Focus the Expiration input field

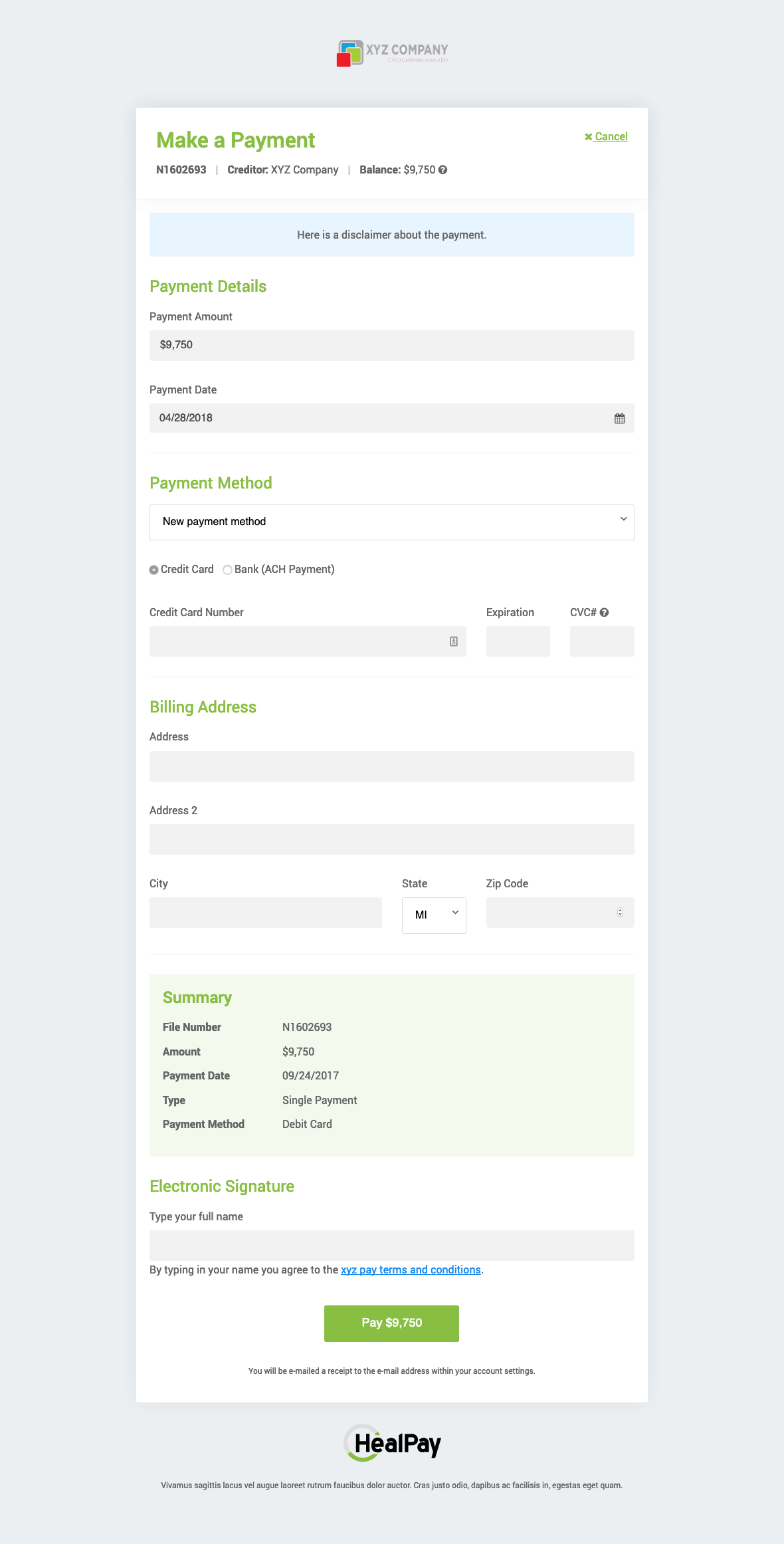point(518,641)
